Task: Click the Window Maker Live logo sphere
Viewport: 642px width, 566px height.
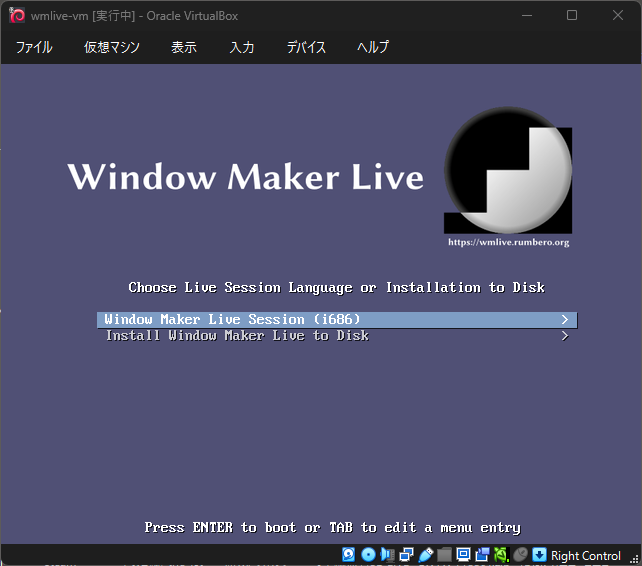Action: (508, 170)
